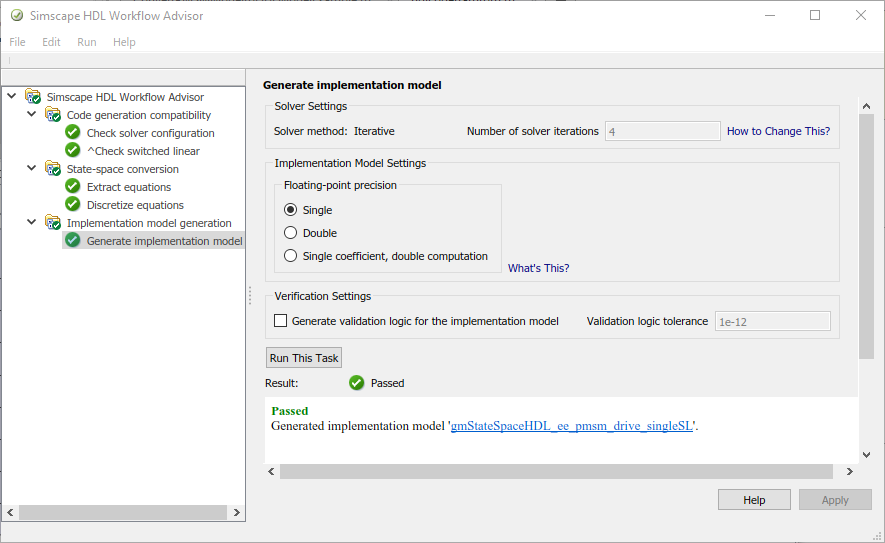
Task: Open the Run menu
Action: click(x=87, y=42)
